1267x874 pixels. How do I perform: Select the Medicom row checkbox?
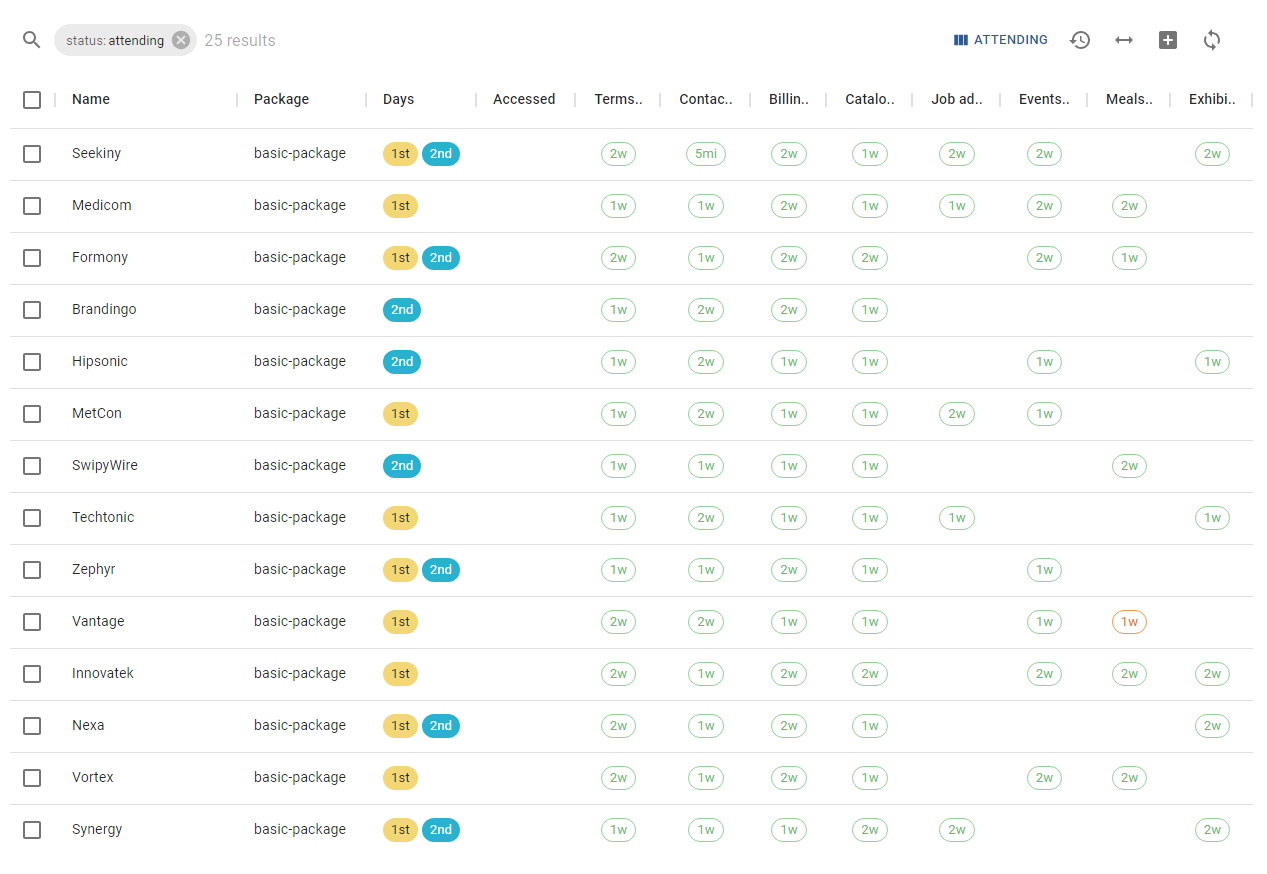[32, 206]
